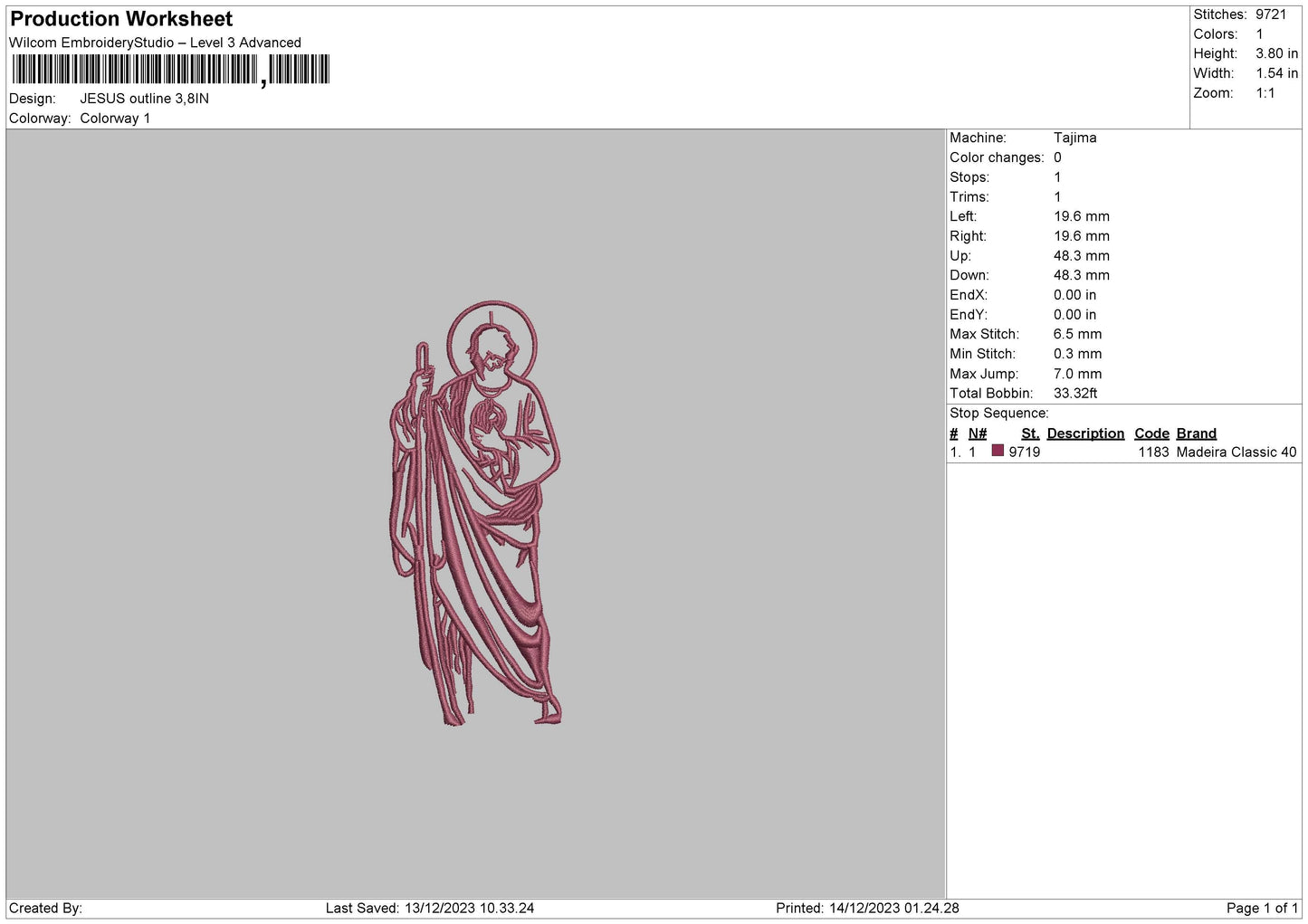Click the N# column header
Image resolution: width=1308 pixels, height=924 pixels.
pyautogui.click(x=978, y=433)
